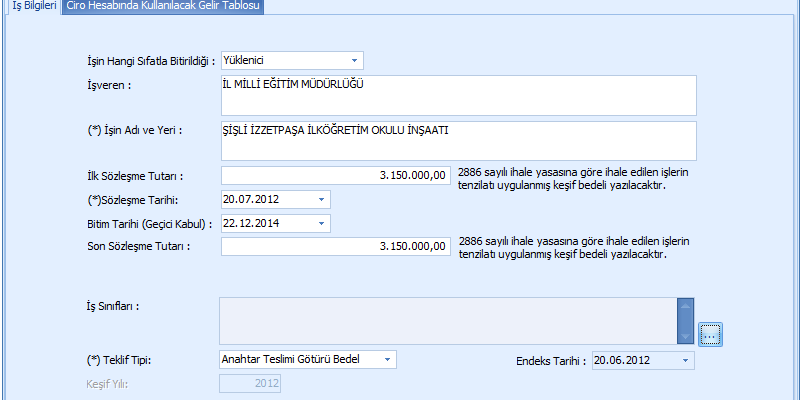This screenshot has width=802, height=400.
Task: Click the Son Sözleşme Tutarı amount field
Action: tap(334, 246)
